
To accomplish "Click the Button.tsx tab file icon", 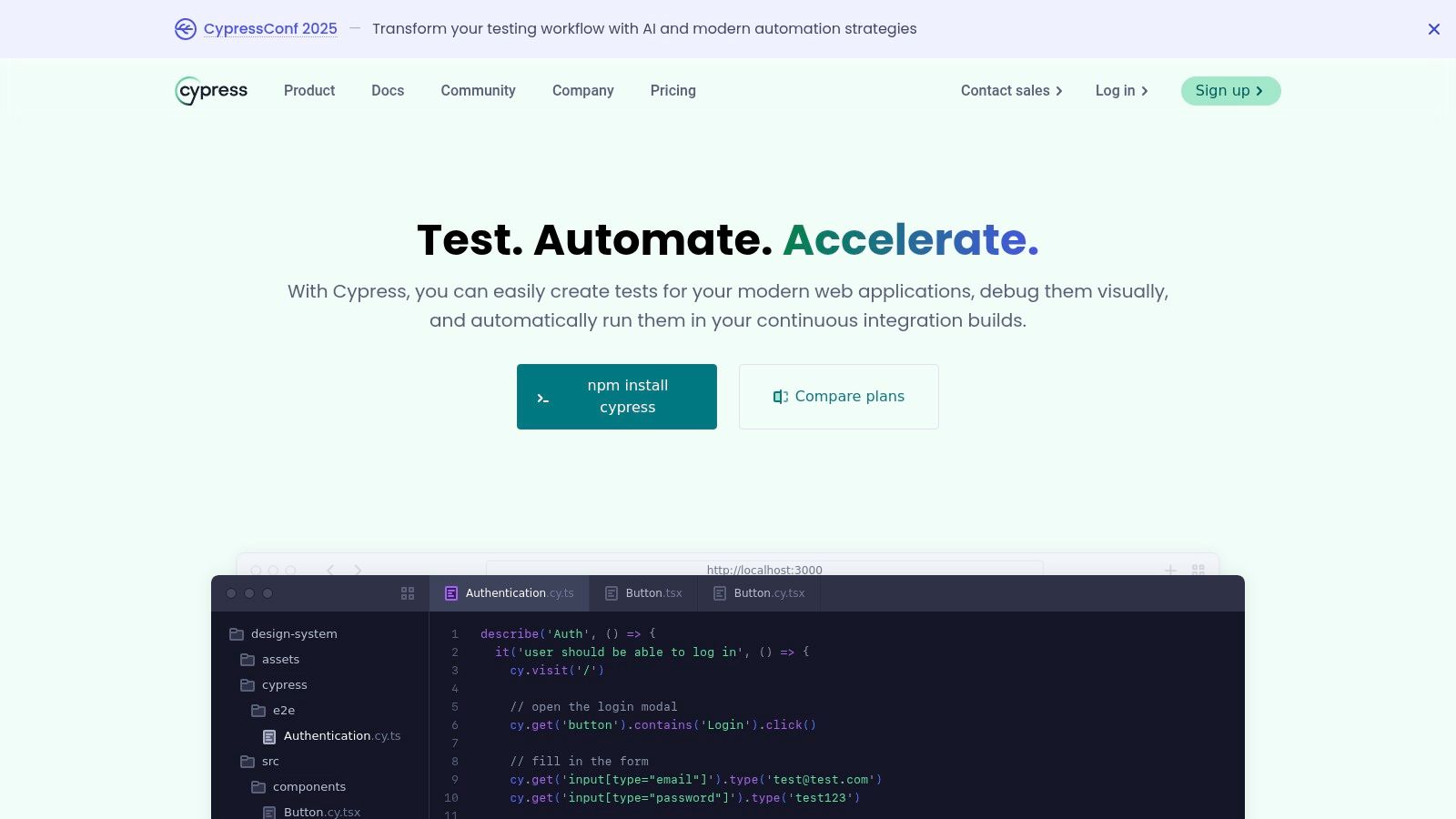I will coord(612,593).
